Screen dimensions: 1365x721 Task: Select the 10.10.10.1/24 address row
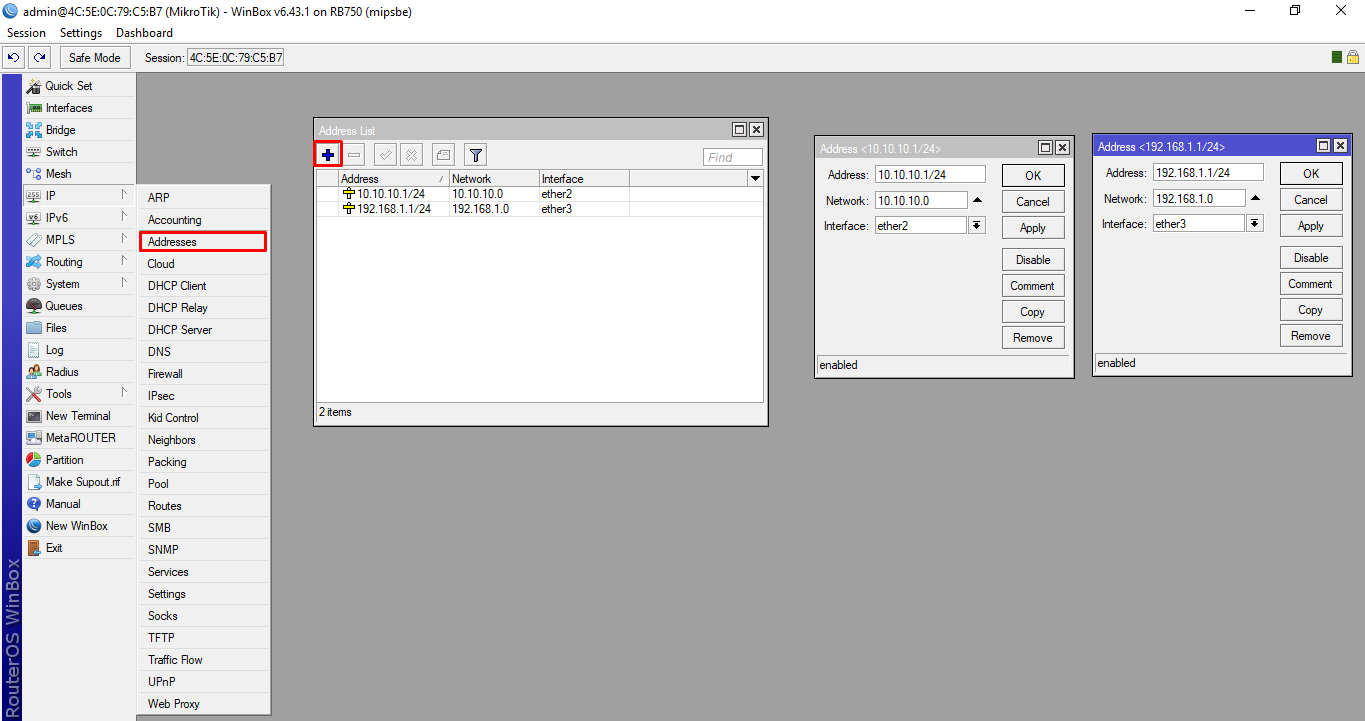tap(540, 194)
